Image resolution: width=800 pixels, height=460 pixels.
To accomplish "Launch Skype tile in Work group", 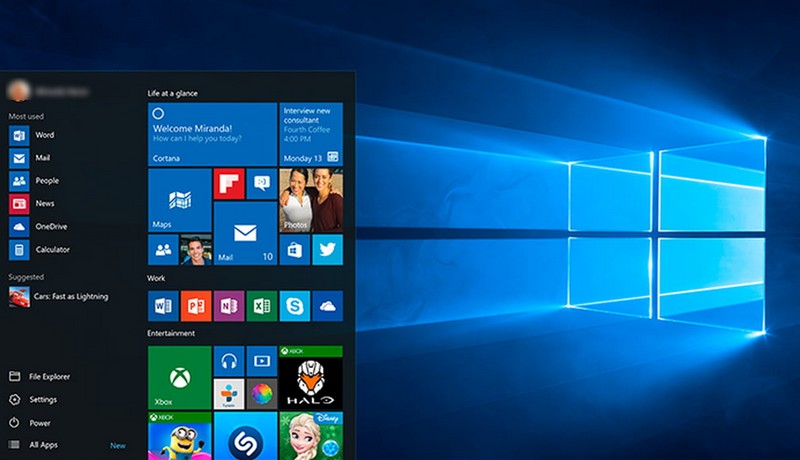I will [x=295, y=306].
